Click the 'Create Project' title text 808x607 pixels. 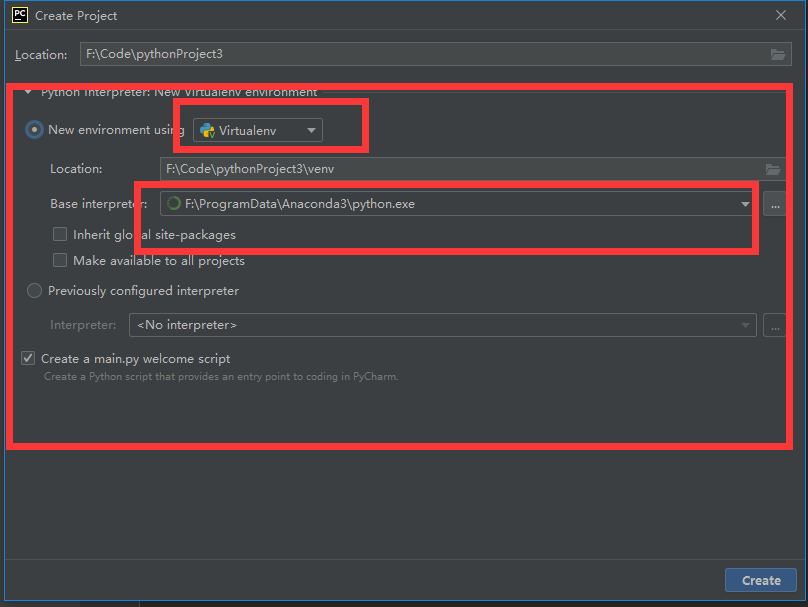76,16
